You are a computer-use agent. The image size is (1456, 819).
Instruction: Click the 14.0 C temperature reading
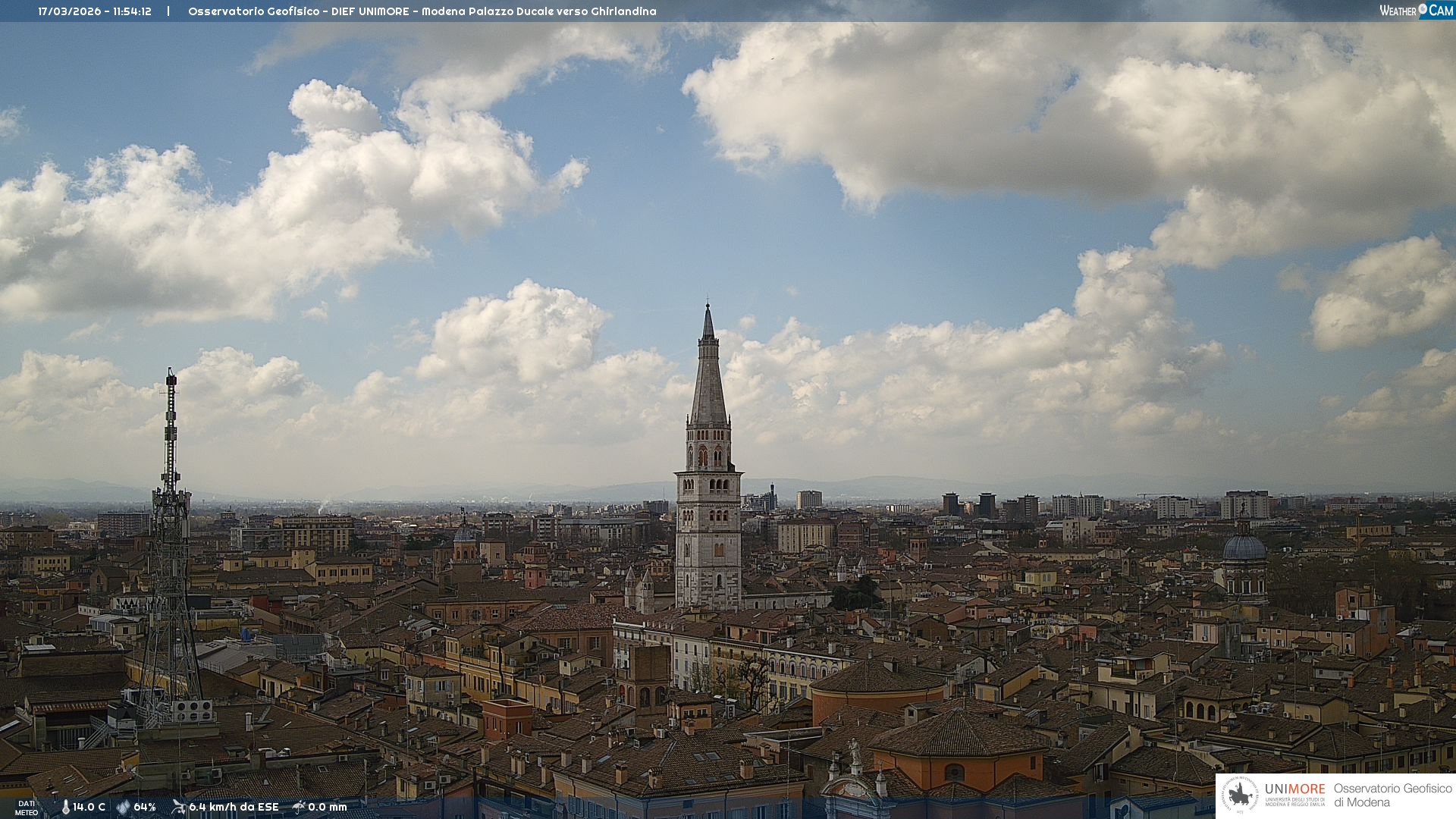(x=89, y=807)
